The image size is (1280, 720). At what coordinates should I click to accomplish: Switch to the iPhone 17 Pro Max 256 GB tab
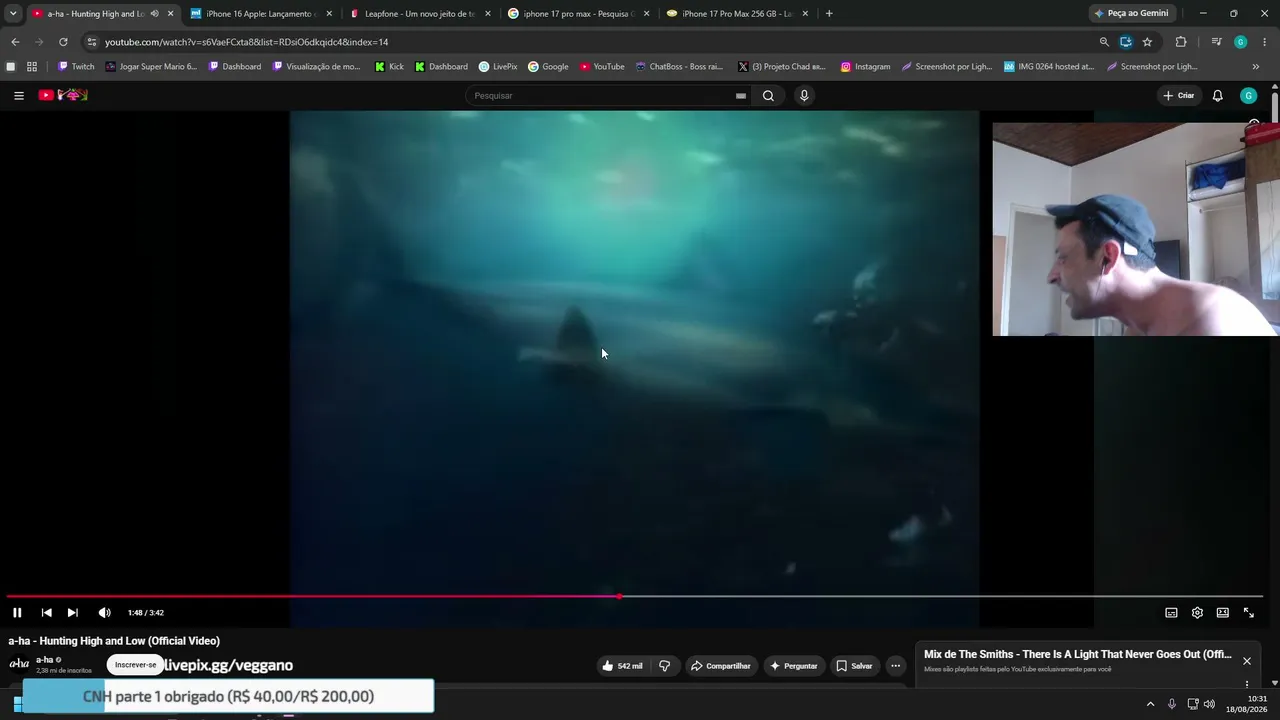coord(737,14)
